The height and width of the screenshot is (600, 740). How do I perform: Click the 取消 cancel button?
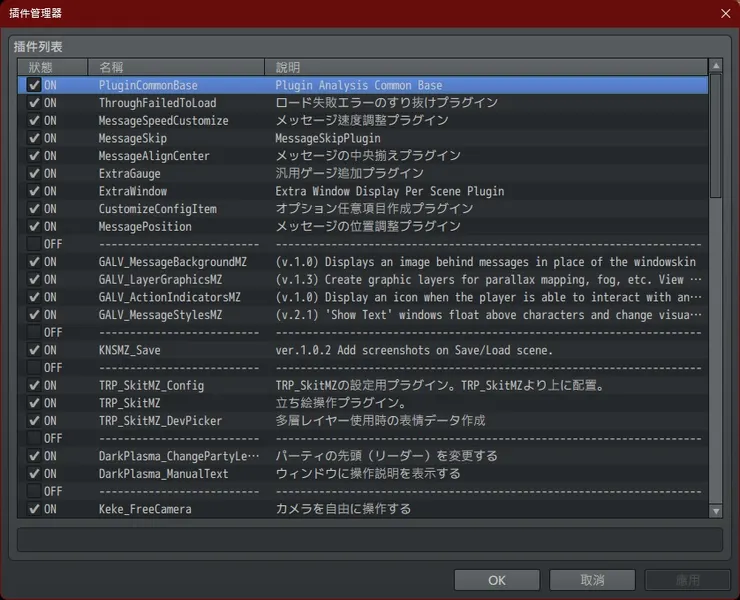coord(592,580)
